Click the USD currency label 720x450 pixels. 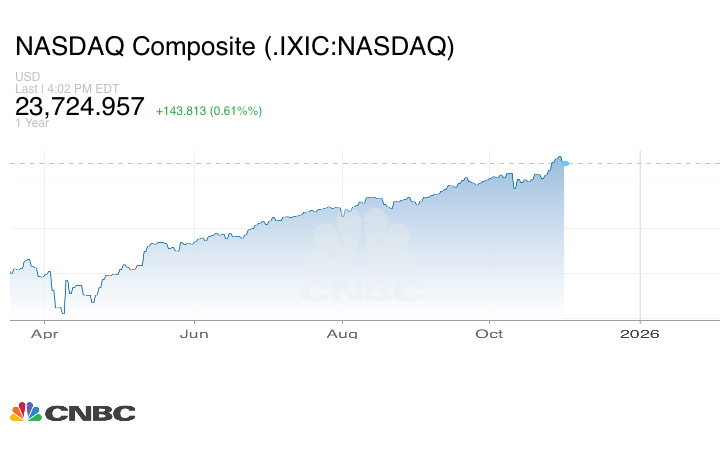[28, 77]
